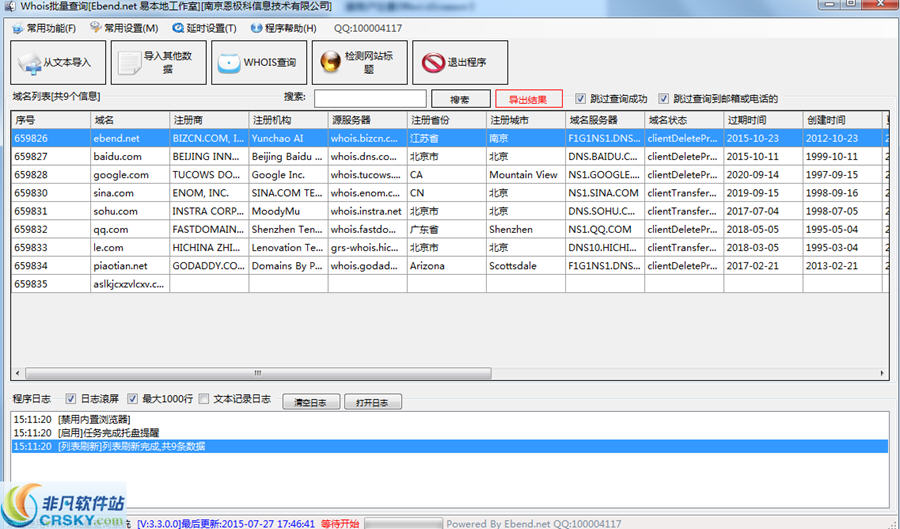Open the 延时设置(T) menu

pyautogui.click(x=204, y=28)
